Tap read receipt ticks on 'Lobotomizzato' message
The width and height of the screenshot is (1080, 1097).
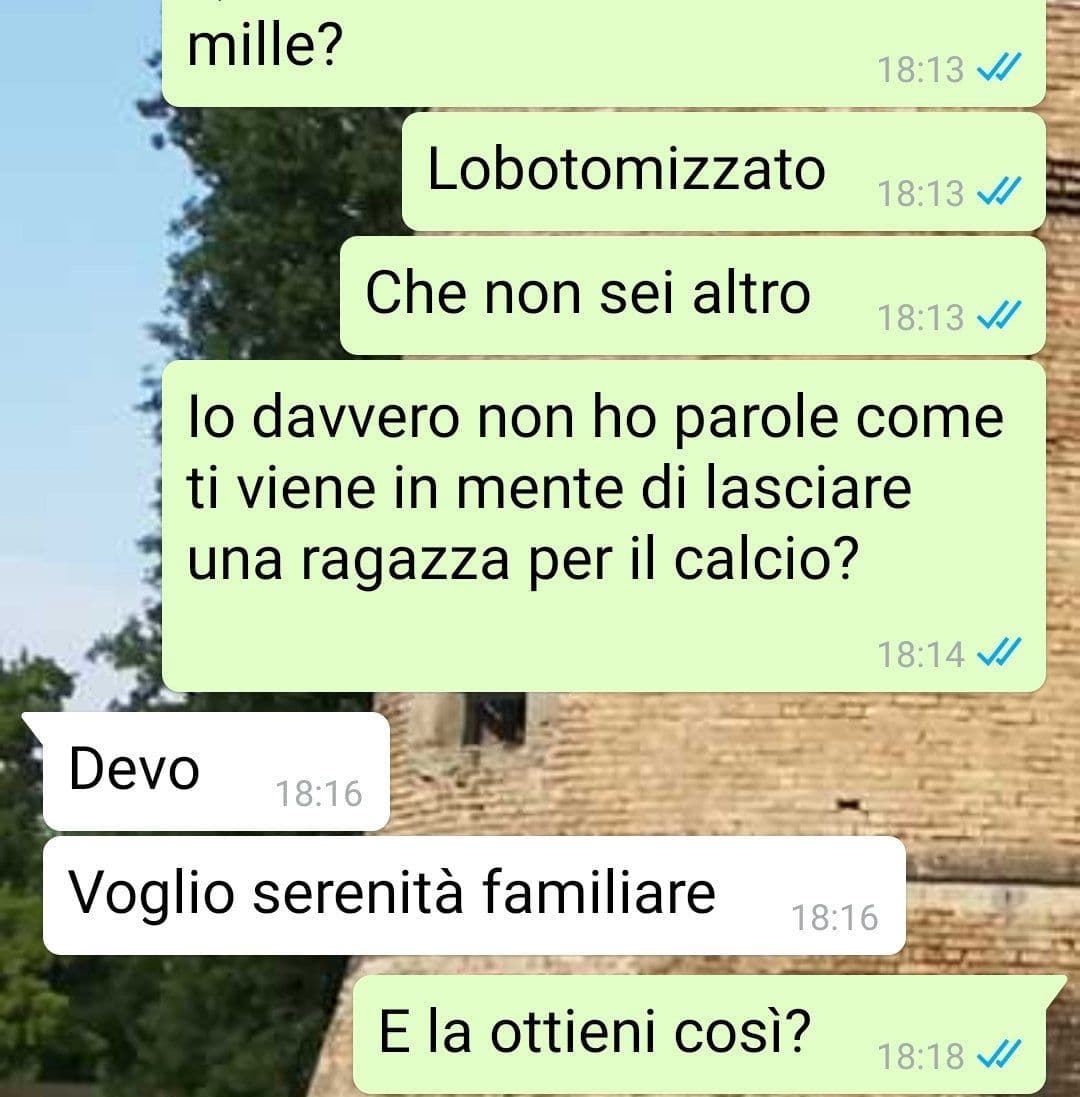point(999,190)
